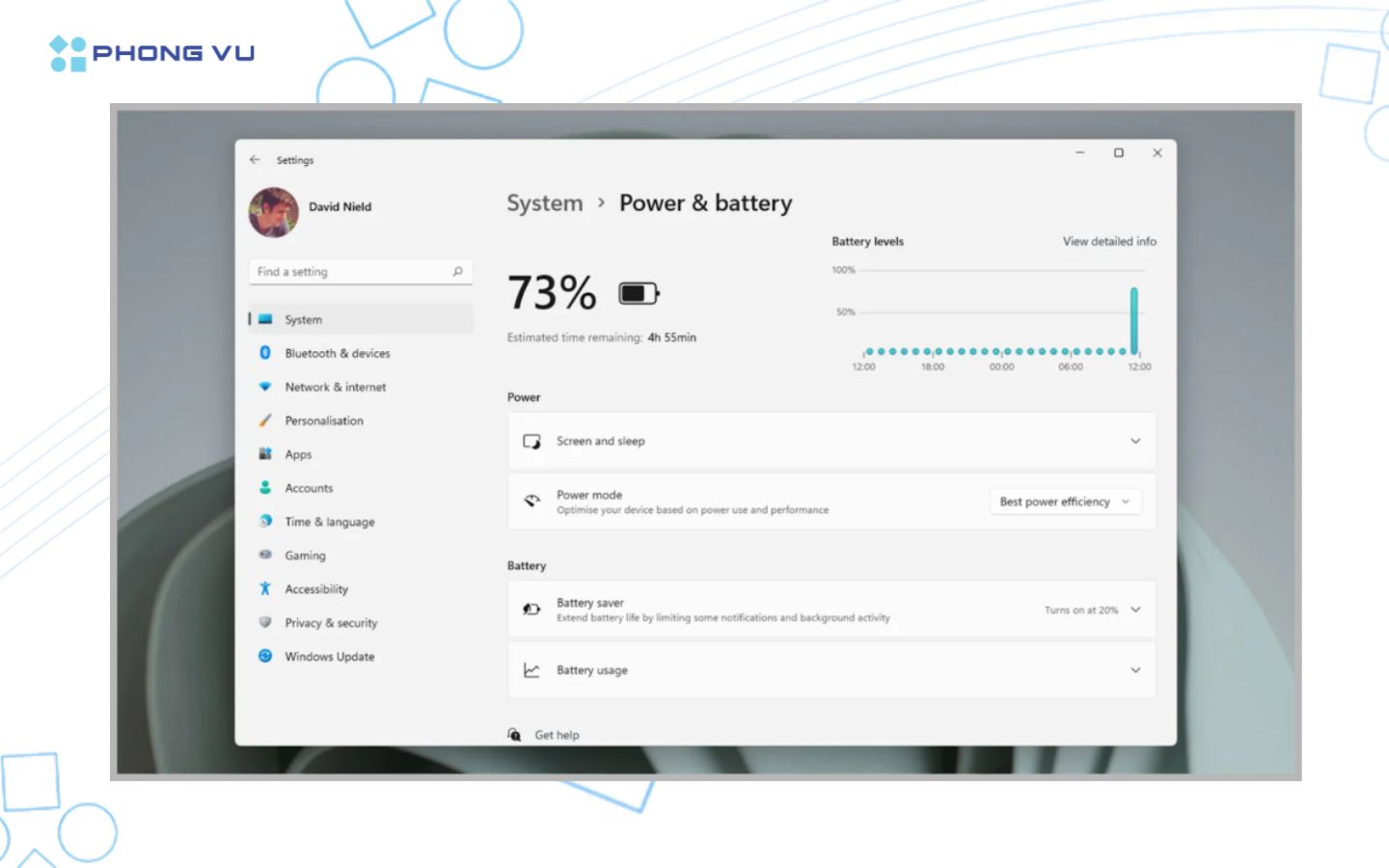The width and height of the screenshot is (1389, 868).
Task: Open Network & internet settings
Action: (335, 388)
